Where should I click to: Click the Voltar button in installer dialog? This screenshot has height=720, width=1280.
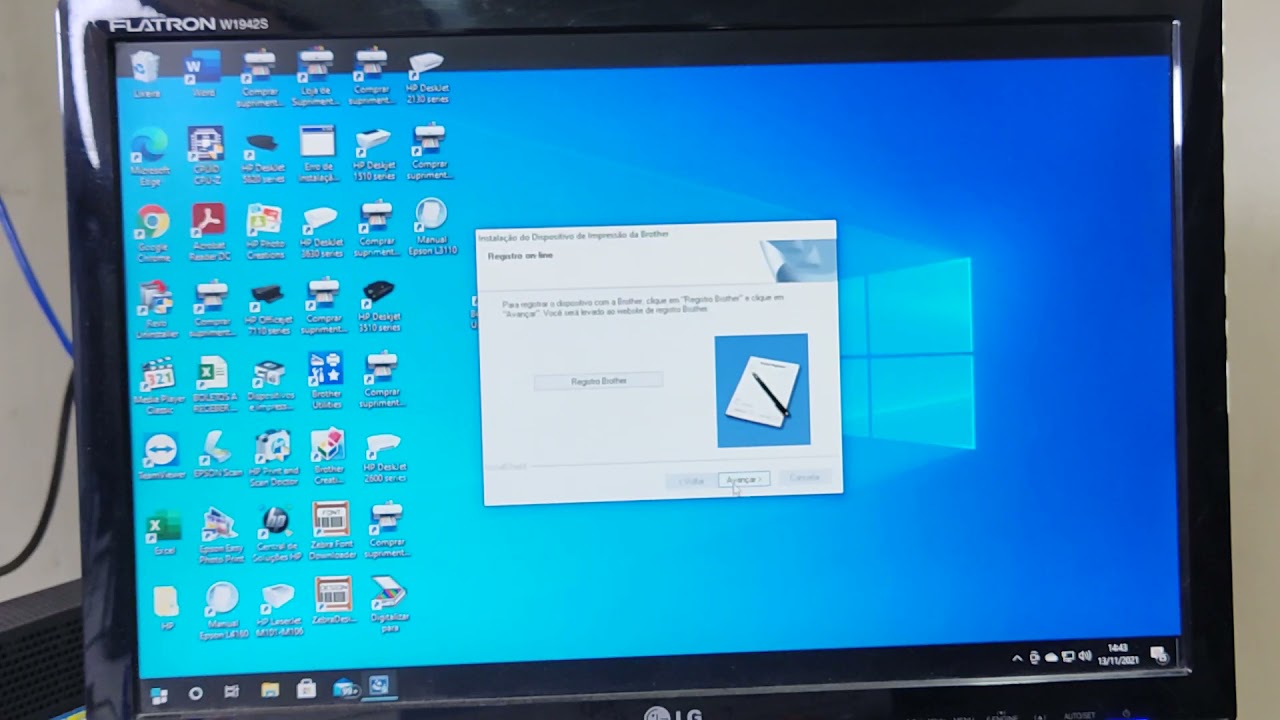click(x=691, y=481)
